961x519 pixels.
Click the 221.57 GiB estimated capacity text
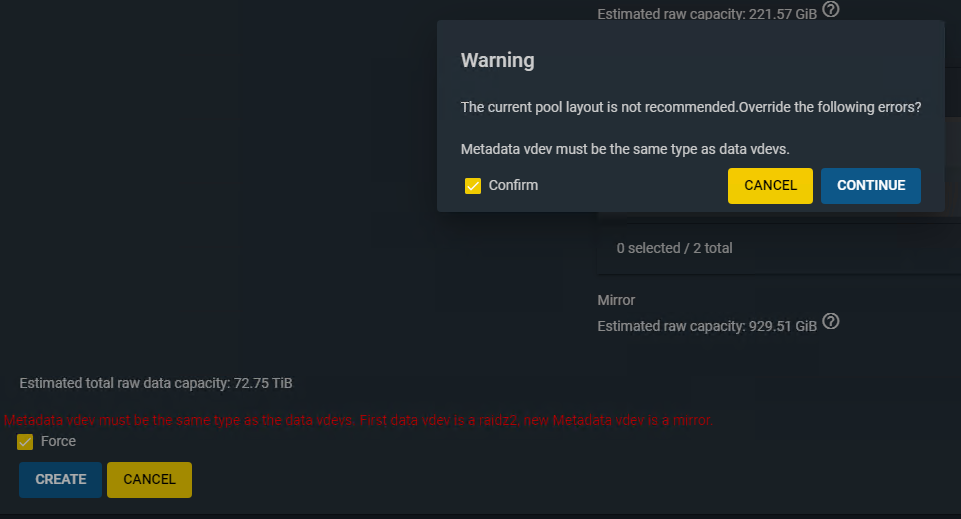(707, 14)
